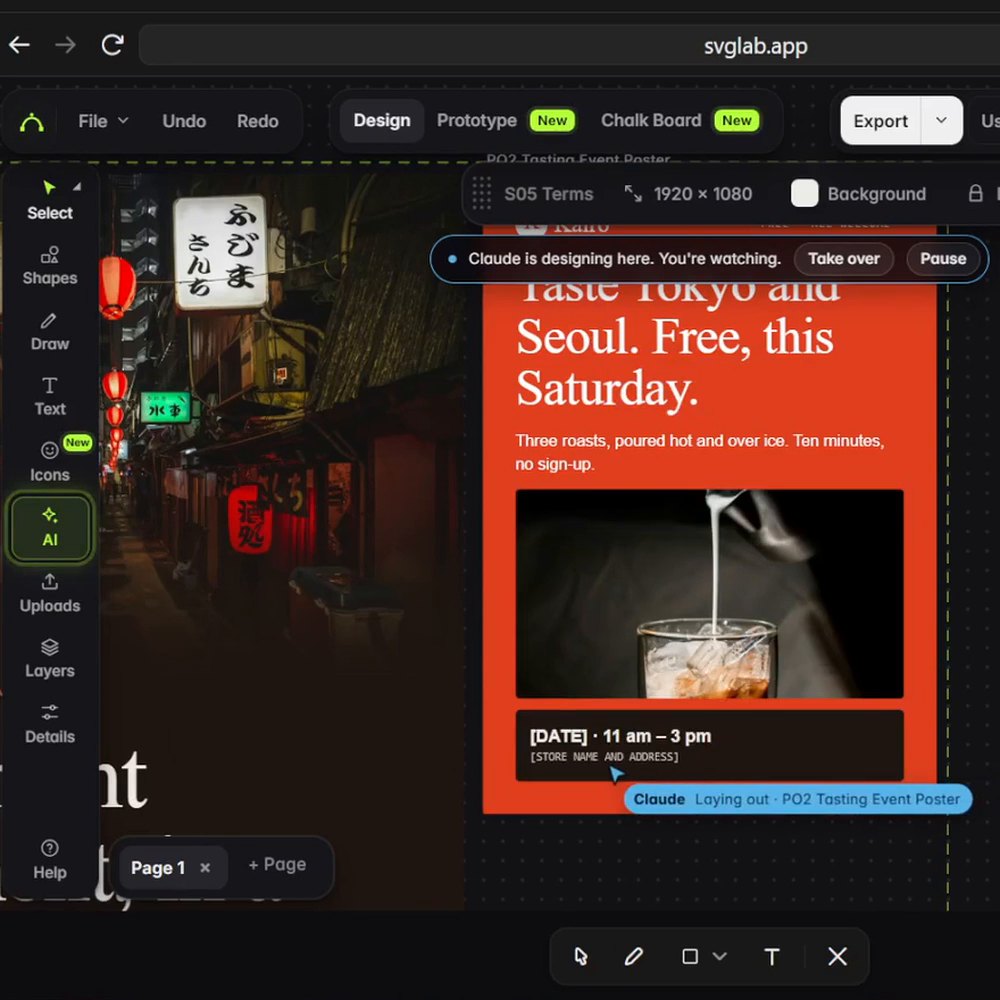Select the Page 1 tab
This screenshot has width=1000, height=1000.
158,868
